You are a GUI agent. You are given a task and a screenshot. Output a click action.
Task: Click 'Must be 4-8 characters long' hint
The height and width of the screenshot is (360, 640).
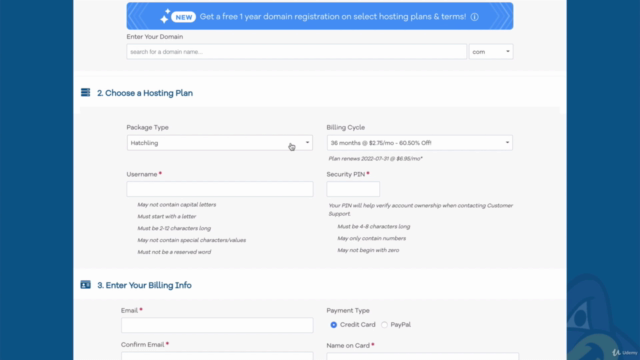374,227
